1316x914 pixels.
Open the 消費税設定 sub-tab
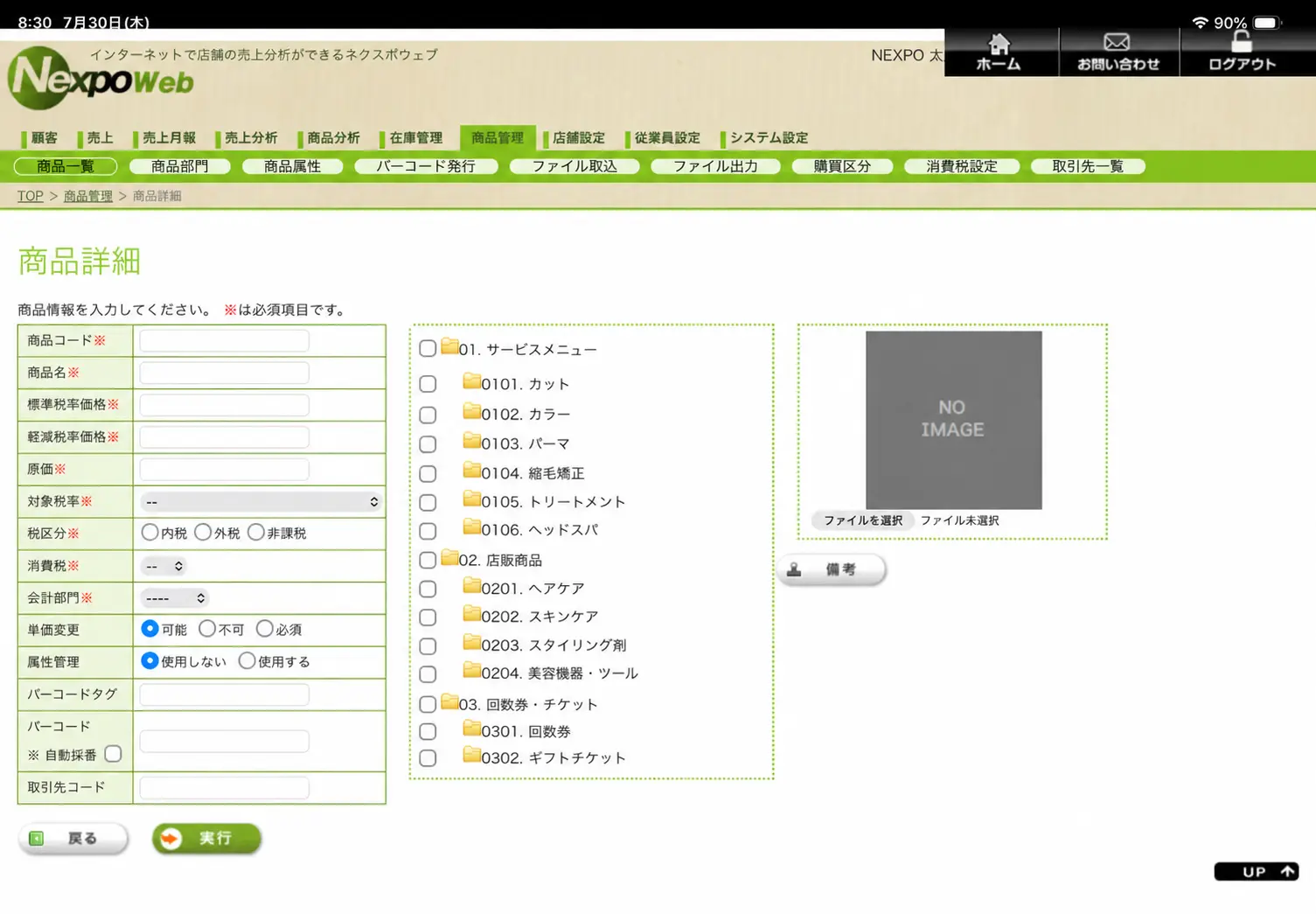[x=962, y=166]
